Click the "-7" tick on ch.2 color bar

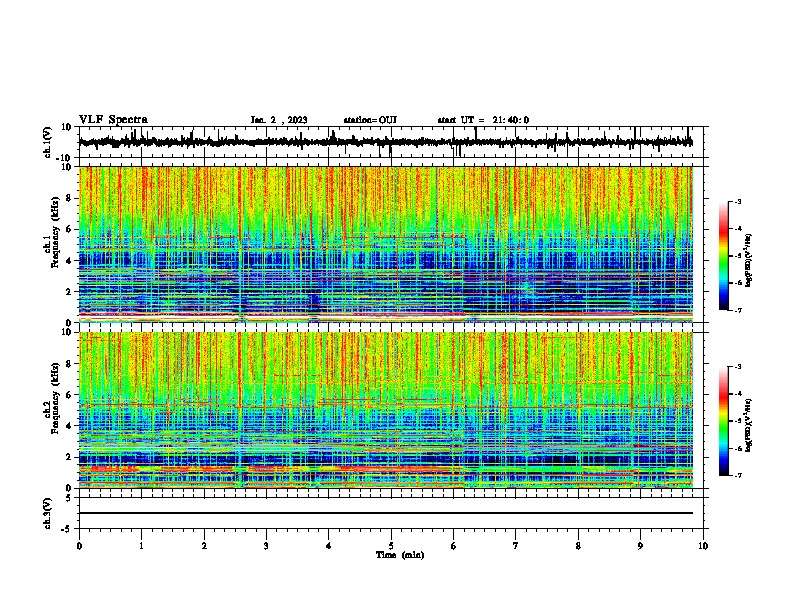737,475
